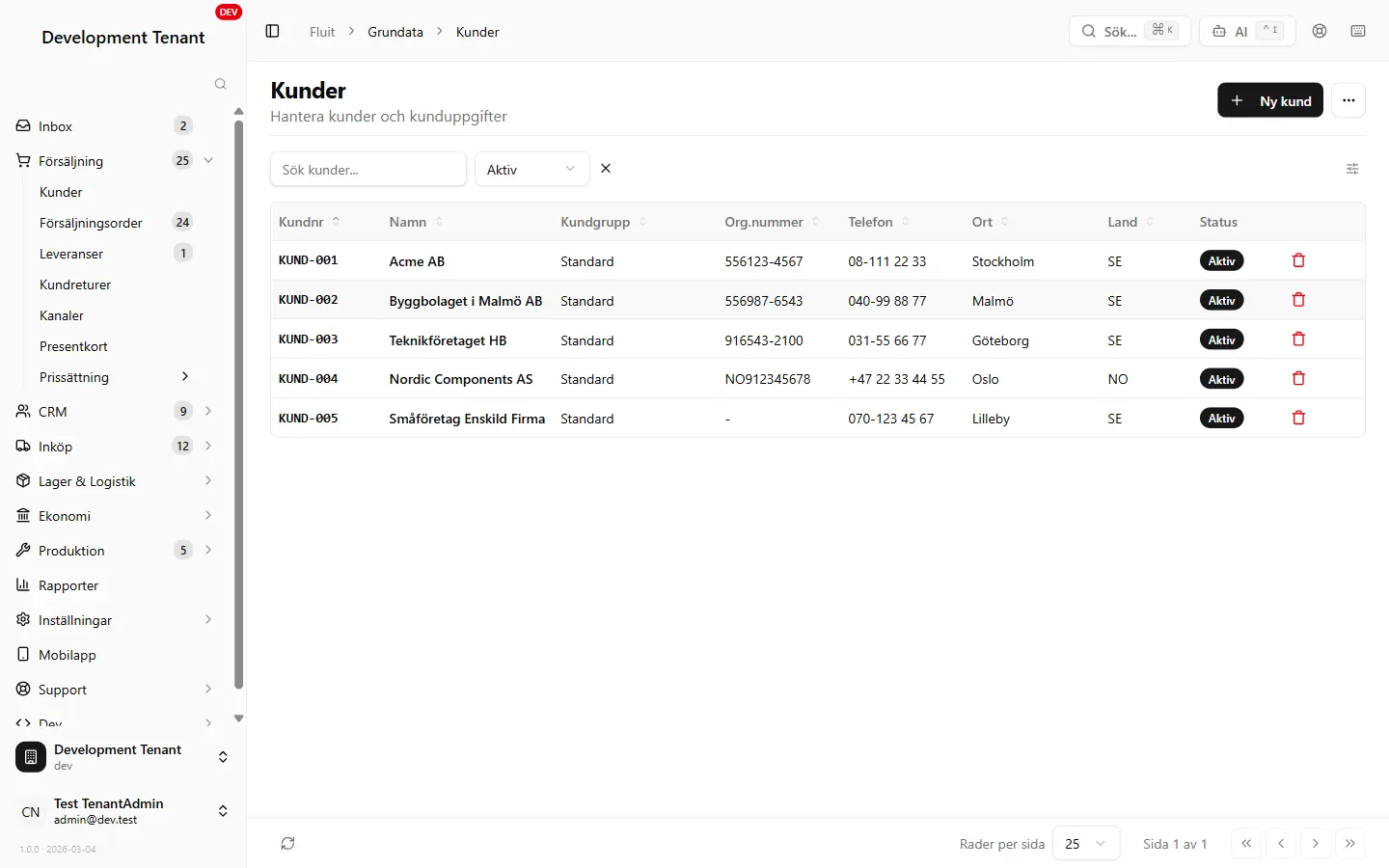This screenshot has height=868, width=1389.
Task: Expand the Inställningar menu section
Action: (x=208, y=619)
